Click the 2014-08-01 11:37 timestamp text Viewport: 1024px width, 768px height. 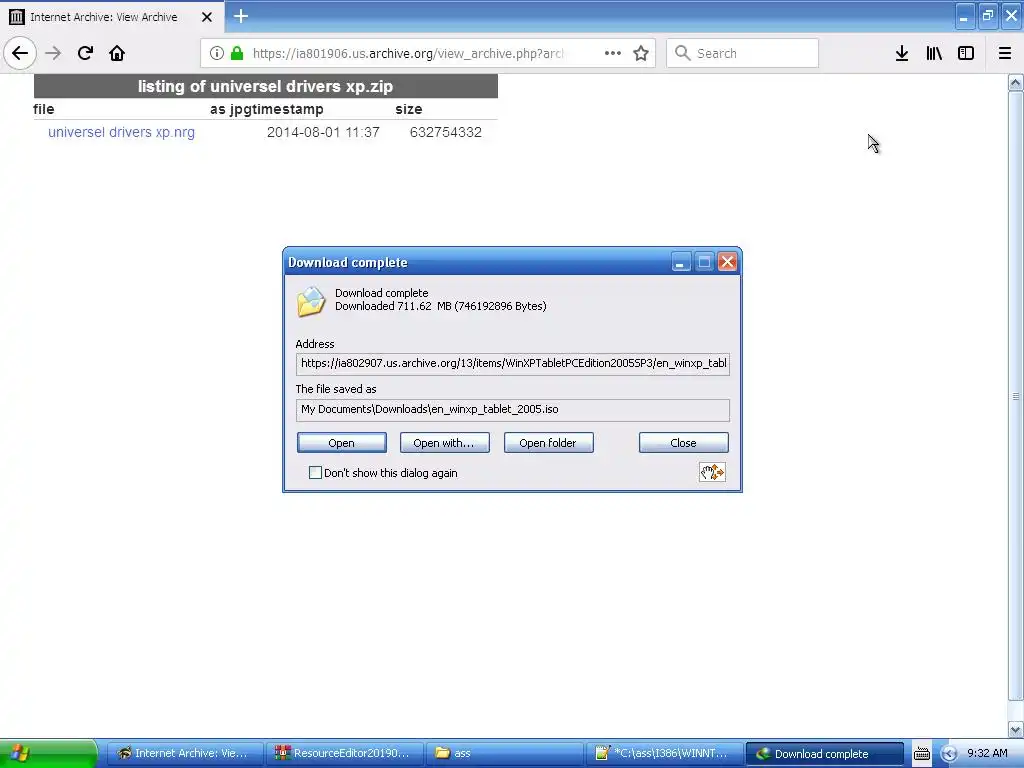323,132
